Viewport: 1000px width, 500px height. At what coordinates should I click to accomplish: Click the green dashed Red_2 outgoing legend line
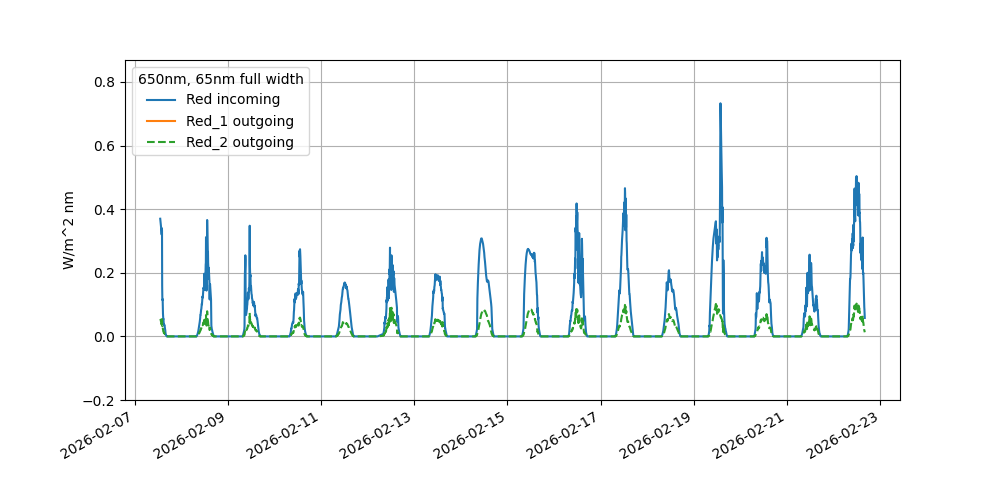point(161,143)
